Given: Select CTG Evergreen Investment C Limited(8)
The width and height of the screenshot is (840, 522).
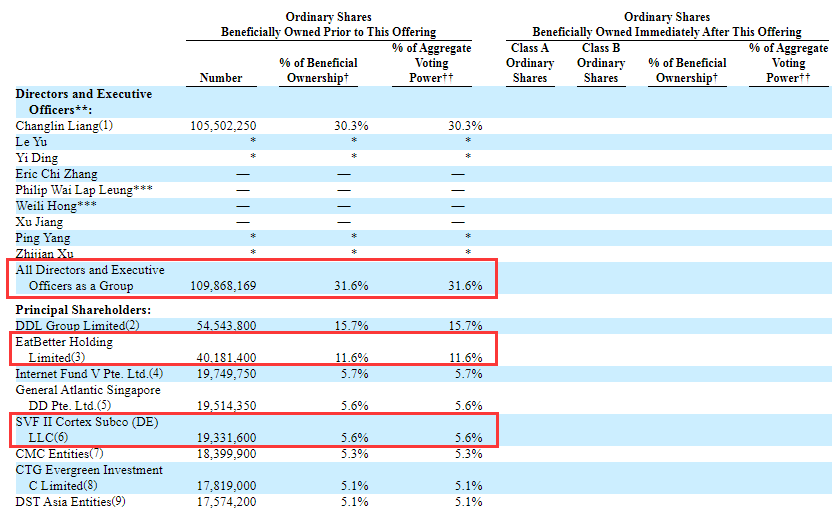Looking at the screenshot, I should tap(89, 478).
